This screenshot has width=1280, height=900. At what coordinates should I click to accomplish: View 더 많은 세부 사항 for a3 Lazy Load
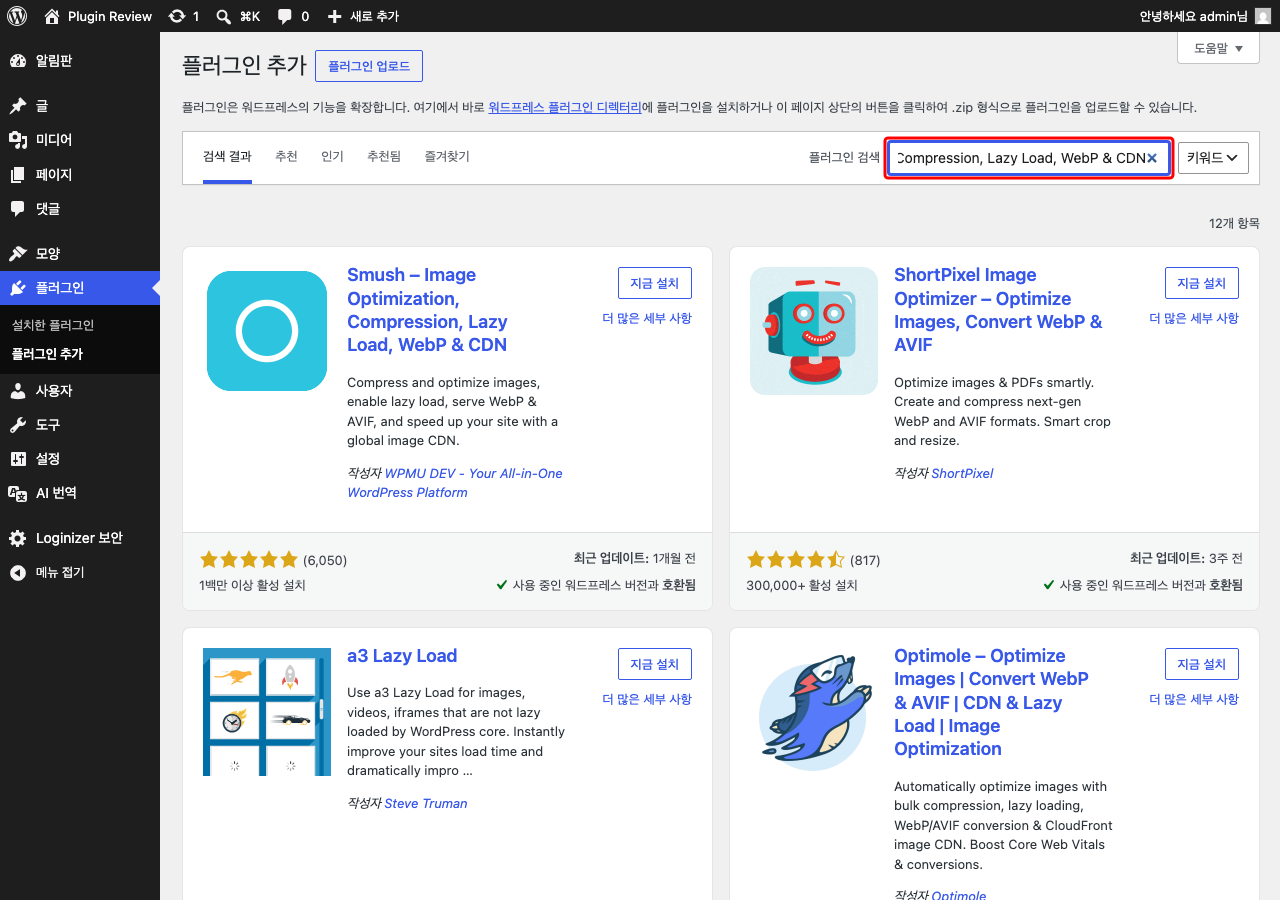647,700
